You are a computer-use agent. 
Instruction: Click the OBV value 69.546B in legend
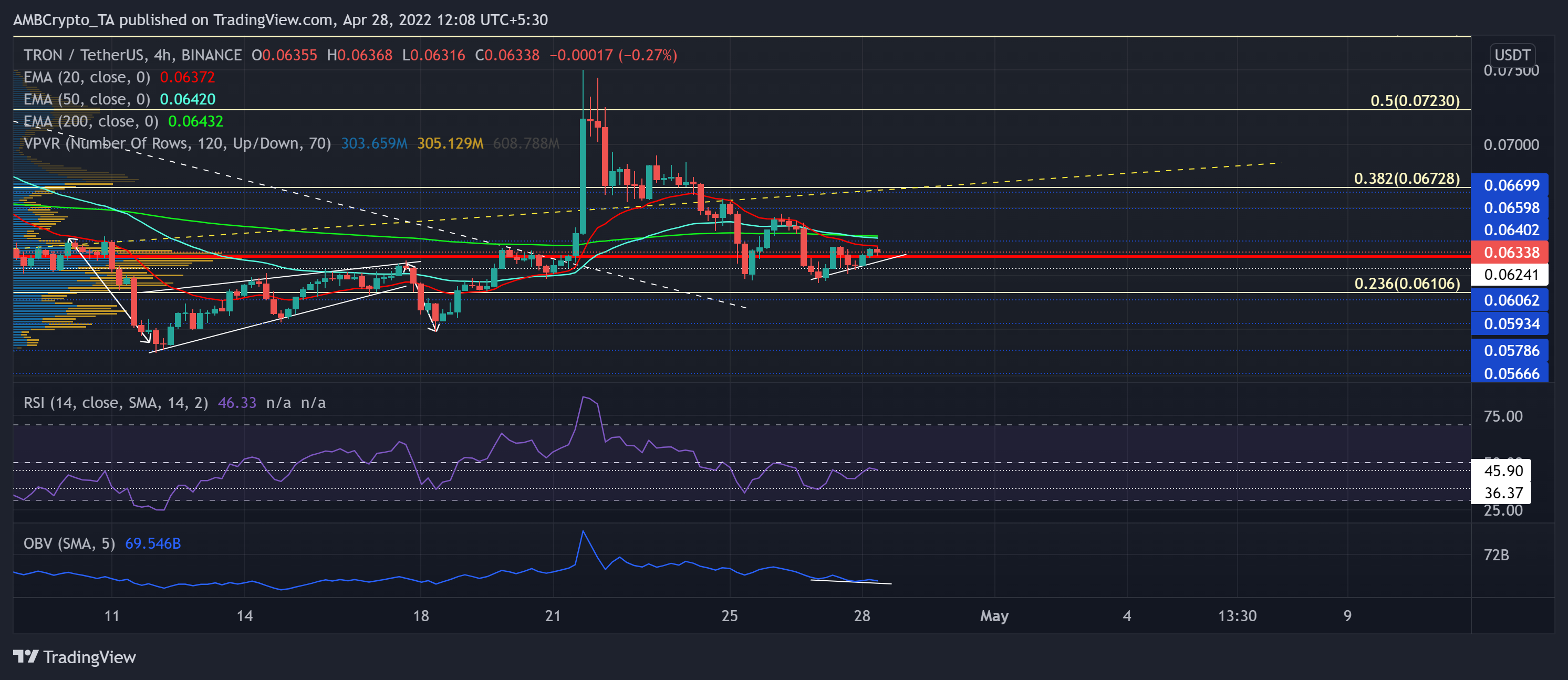153,543
